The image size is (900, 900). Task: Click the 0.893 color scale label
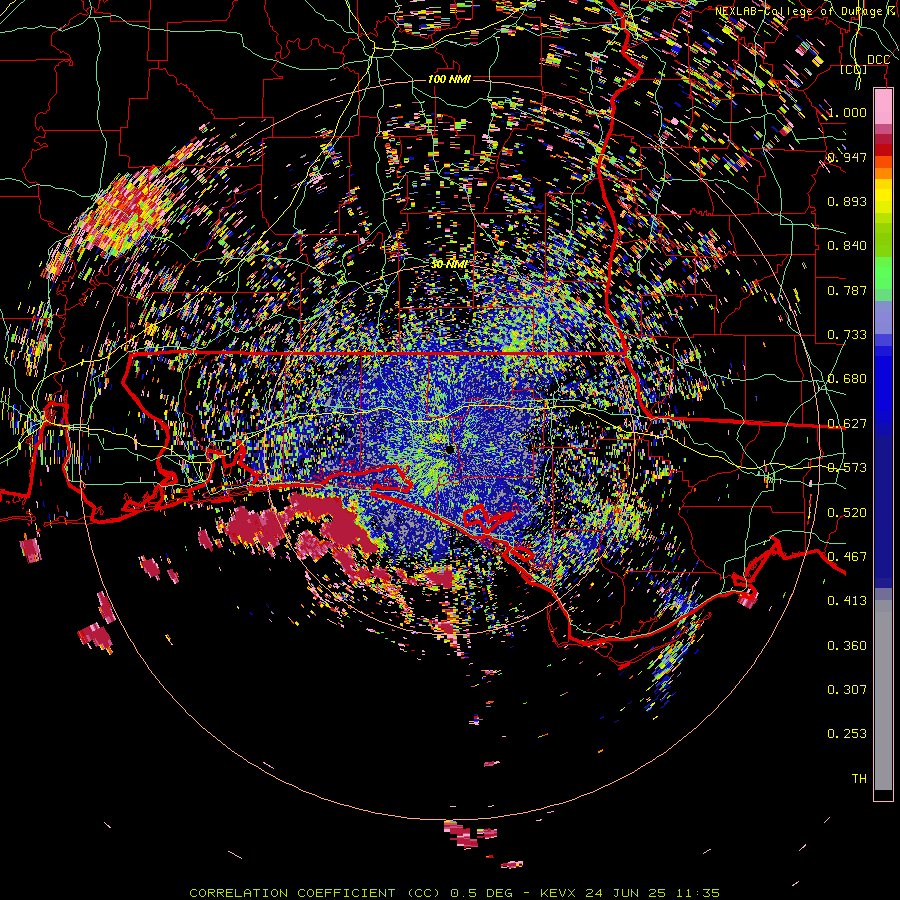pos(847,201)
